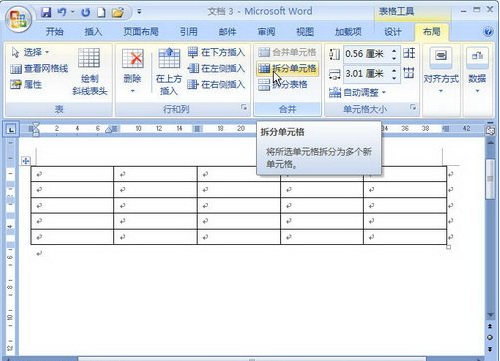Toggle ruler button above vertical scrollbar
Viewport: 500px width, 361px height.
pyautogui.click(x=490, y=130)
